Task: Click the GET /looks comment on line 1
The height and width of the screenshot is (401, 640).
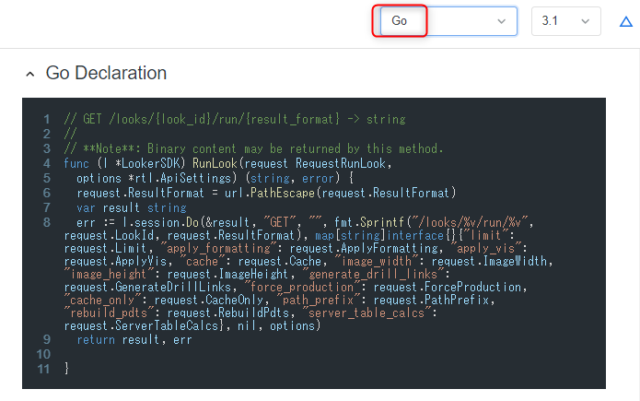Action: click(x=235, y=119)
